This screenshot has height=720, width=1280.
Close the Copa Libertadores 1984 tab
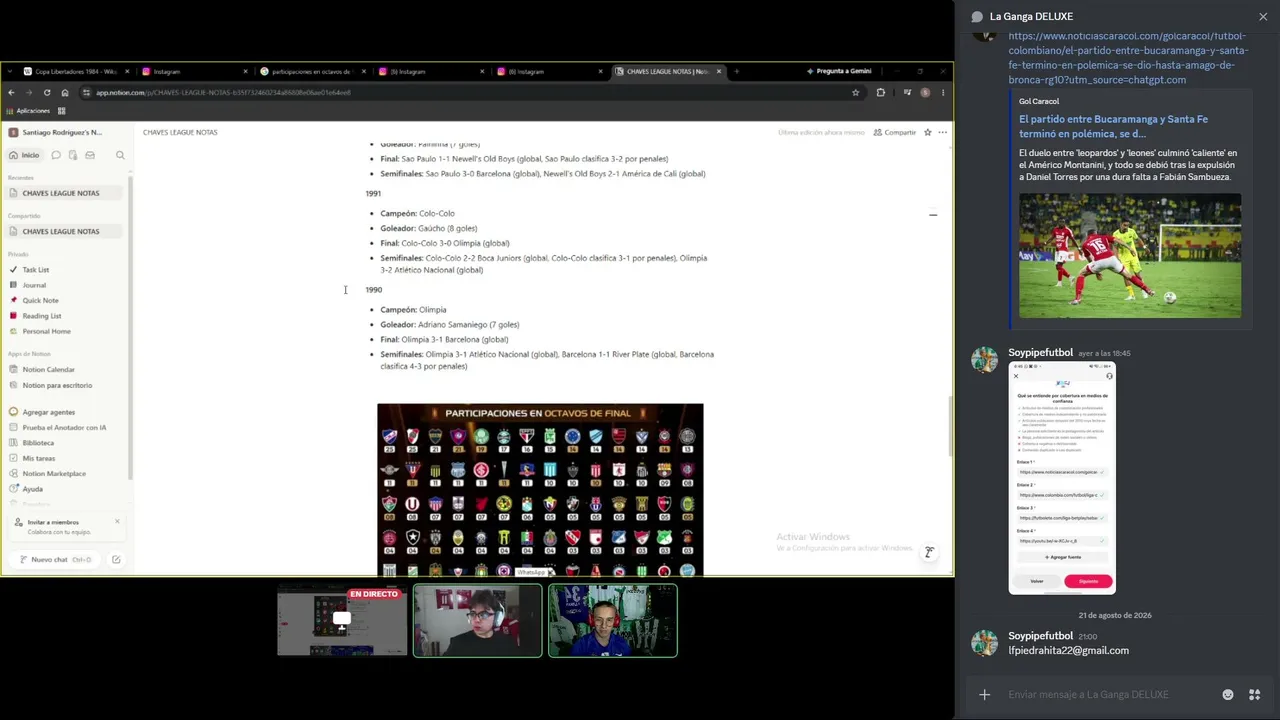click(x=127, y=71)
